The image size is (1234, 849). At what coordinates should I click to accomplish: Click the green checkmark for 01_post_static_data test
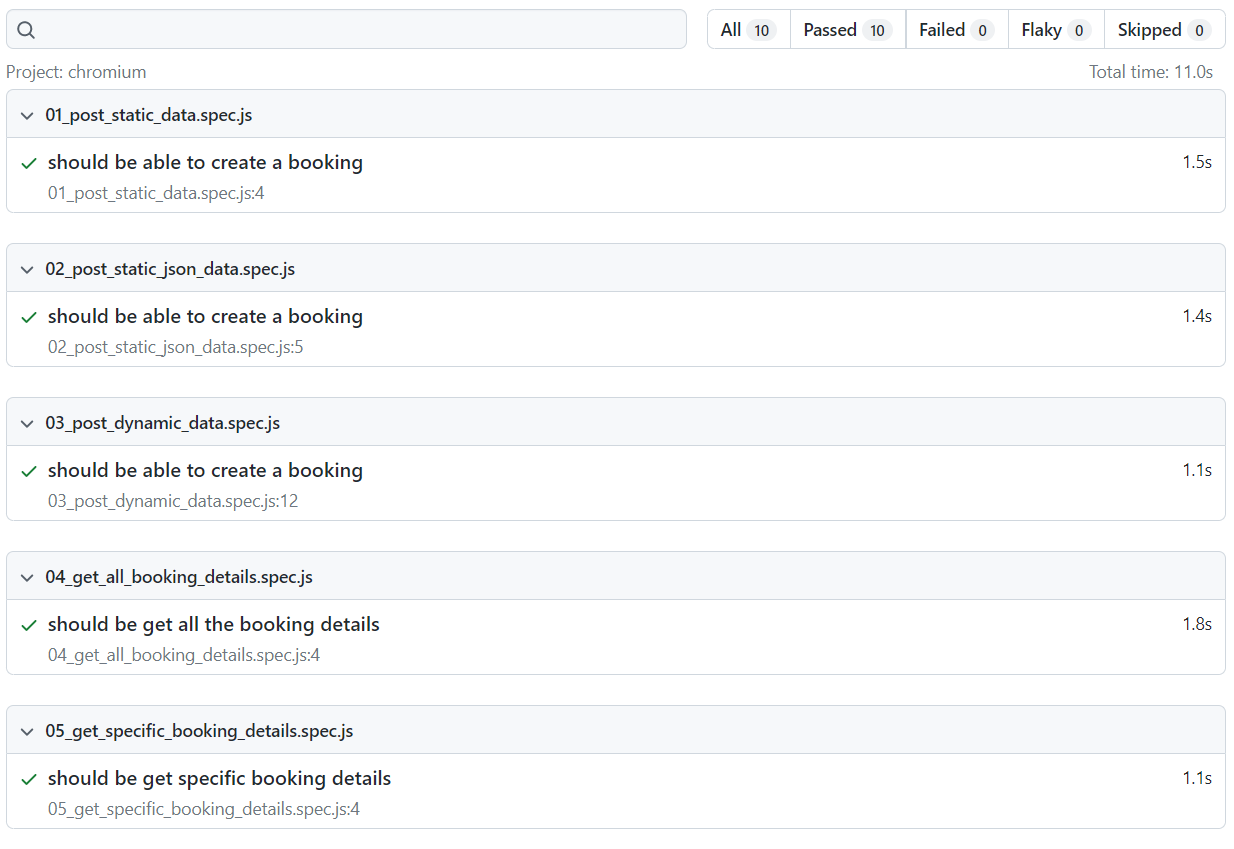point(29,163)
